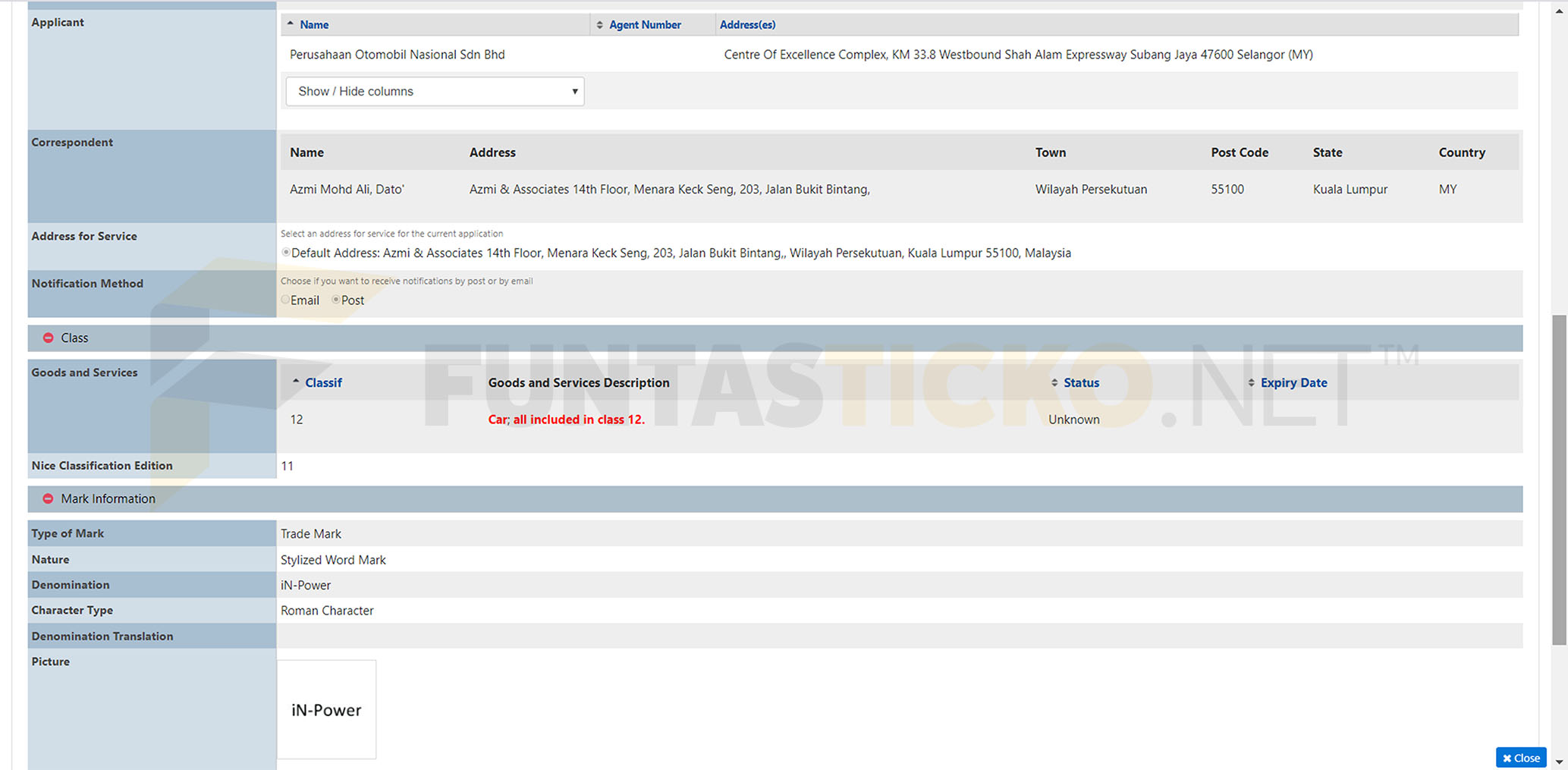Viewport: 1568px width, 770px height.
Task: Click the Trade Mark type value
Action: tap(311, 534)
